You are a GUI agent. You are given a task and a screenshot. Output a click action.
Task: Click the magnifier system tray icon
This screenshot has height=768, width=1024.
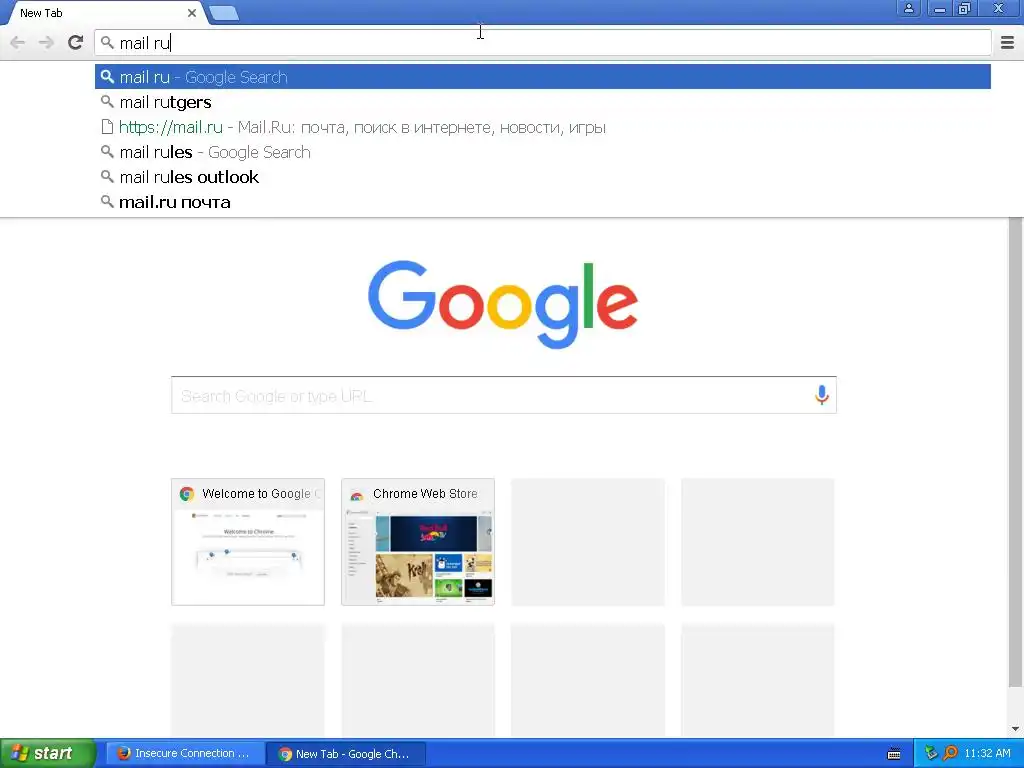pos(950,754)
